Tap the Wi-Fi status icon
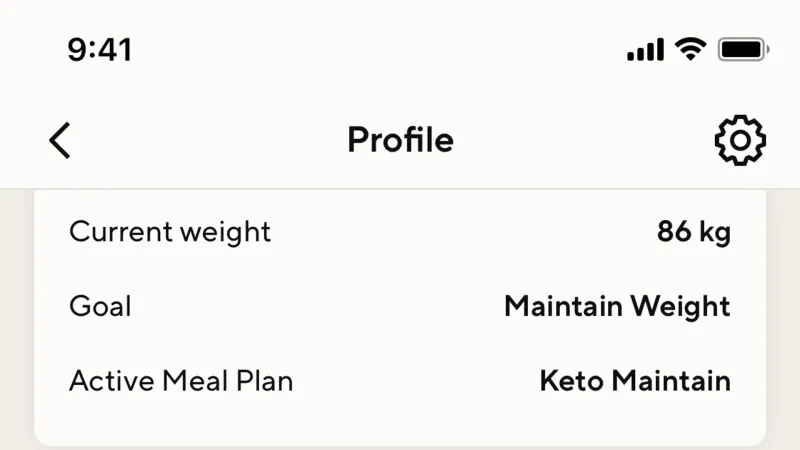The width and height of the screenshot is (800, 450). click(x=690, y=49)
